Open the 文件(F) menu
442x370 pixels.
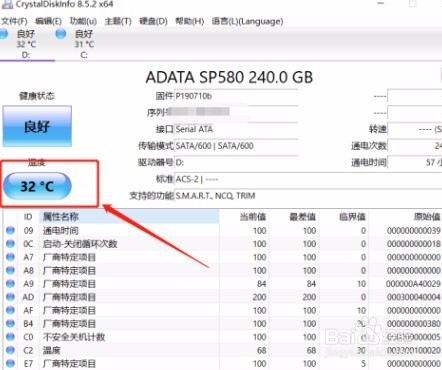point(14,21)
